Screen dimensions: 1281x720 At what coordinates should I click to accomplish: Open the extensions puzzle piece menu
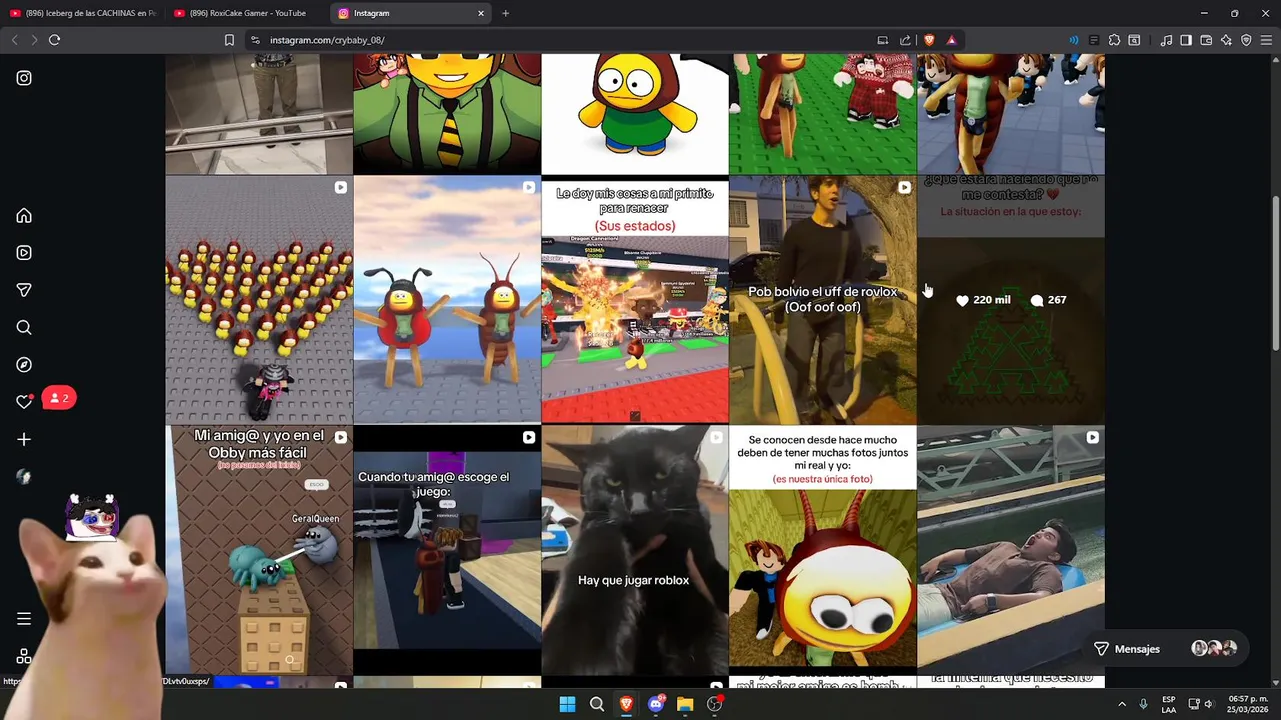click(1114, 40)
